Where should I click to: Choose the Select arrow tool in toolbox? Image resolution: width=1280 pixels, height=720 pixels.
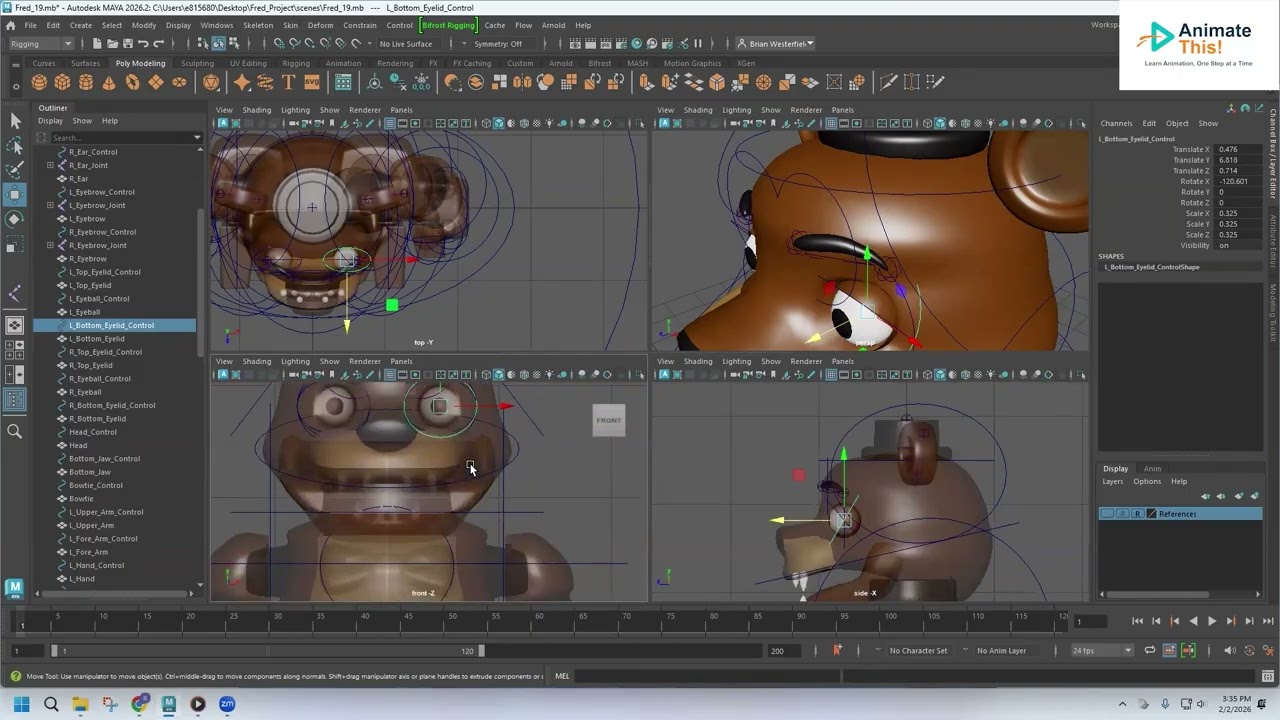[x=14, y=121]
